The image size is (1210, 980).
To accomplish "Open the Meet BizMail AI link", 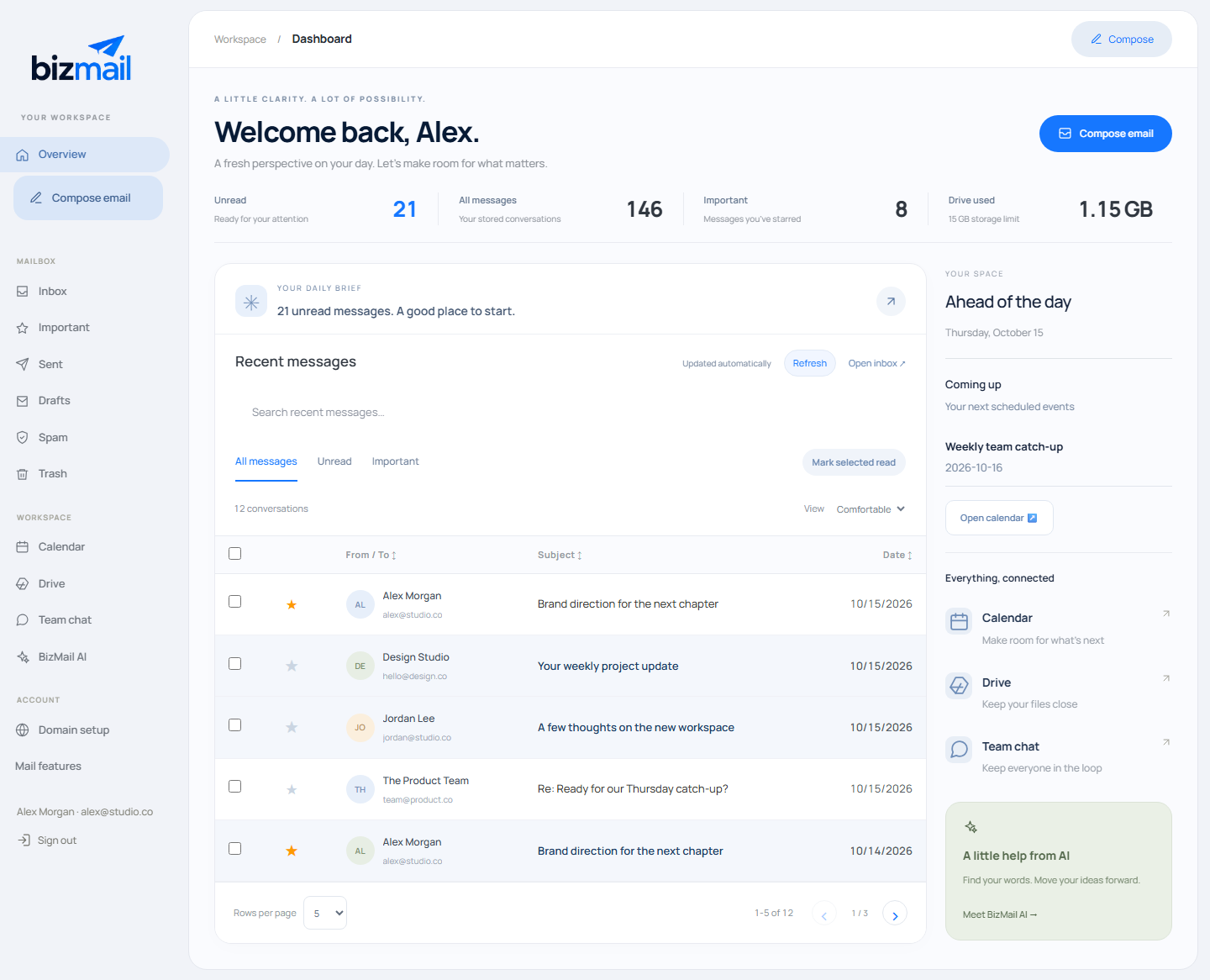I will click(x=1000, y=914).
